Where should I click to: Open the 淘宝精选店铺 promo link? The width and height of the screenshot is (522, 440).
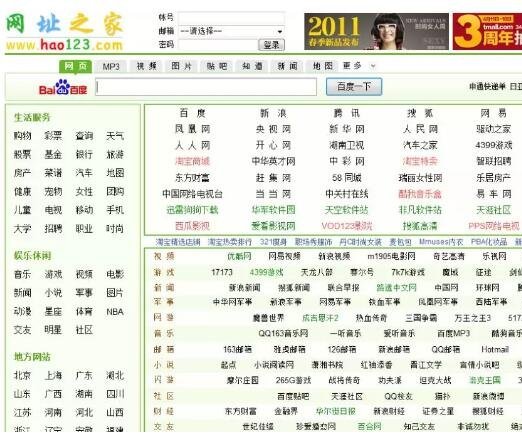(178, 242)
